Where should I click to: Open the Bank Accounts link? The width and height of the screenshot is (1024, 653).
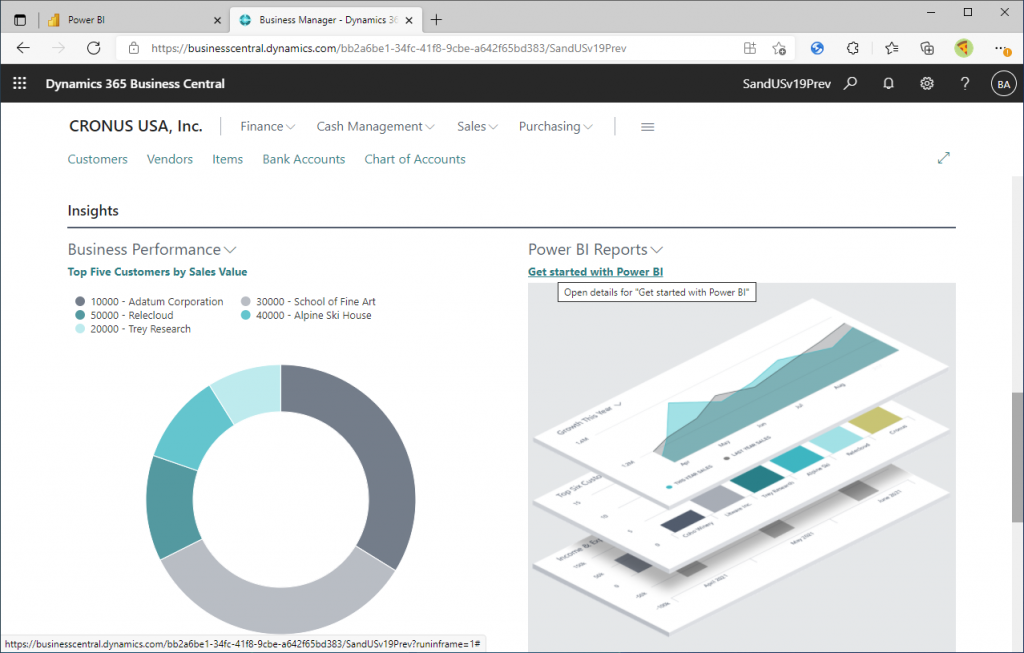(x=304, y=159)
